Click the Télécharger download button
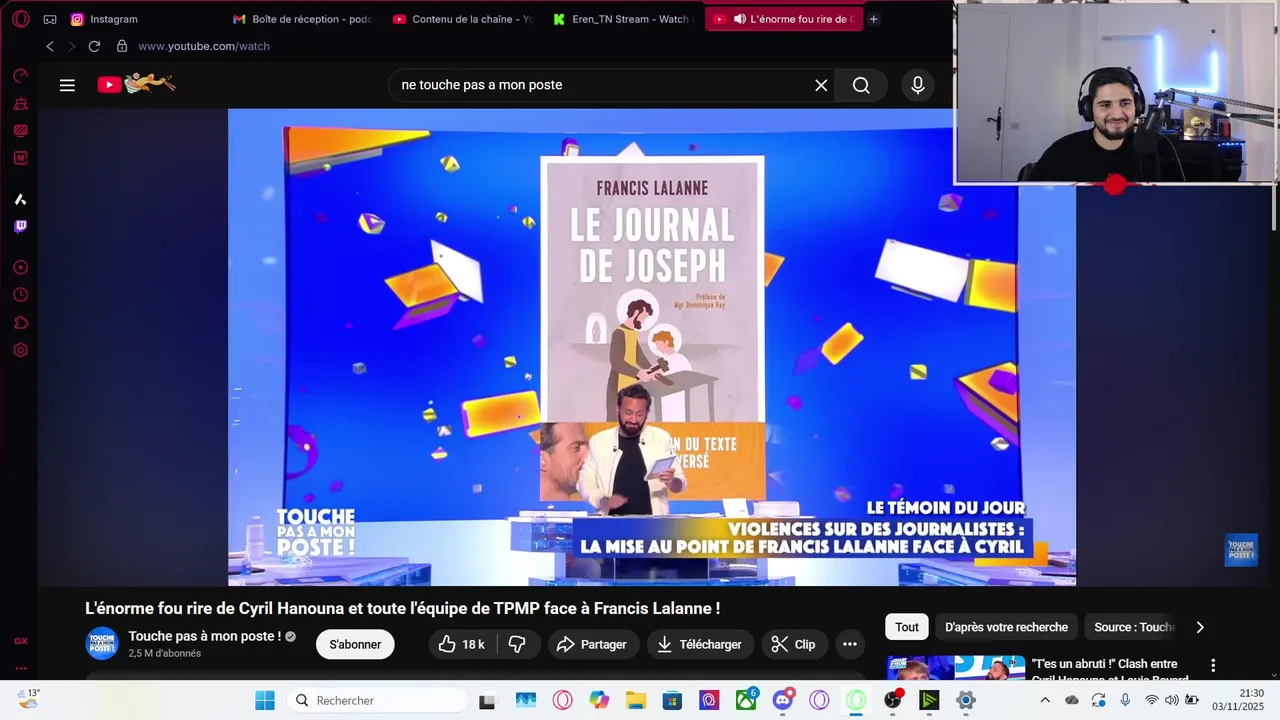The image size is (1280, 720). click(x=700, y=644)
